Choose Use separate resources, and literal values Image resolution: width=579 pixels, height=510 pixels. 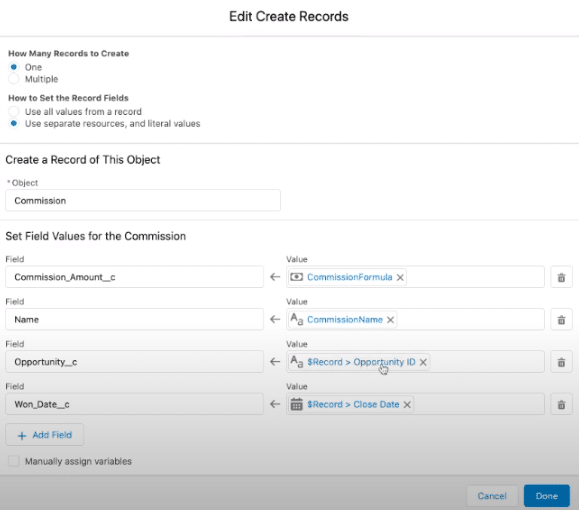(14, 123)
